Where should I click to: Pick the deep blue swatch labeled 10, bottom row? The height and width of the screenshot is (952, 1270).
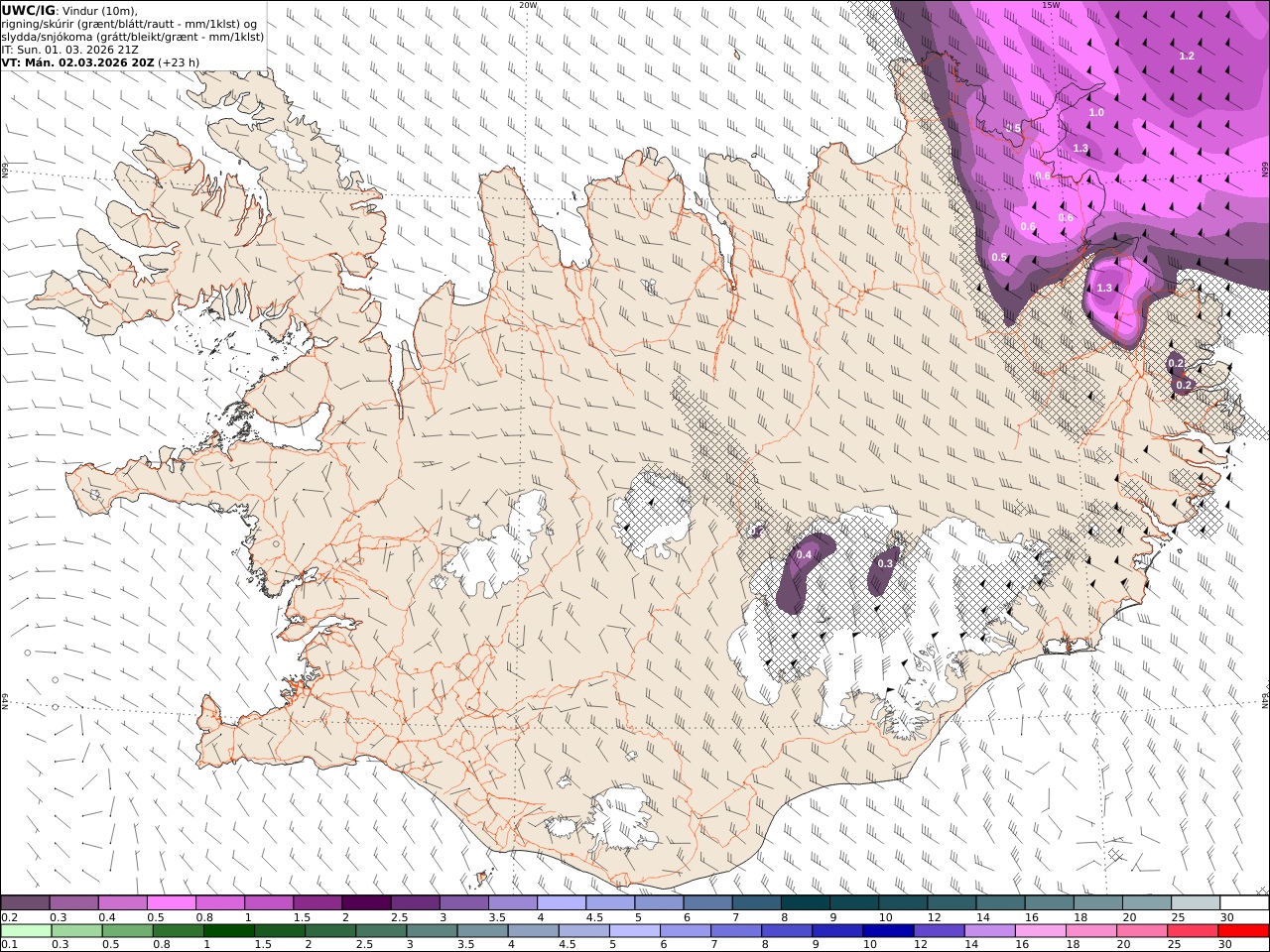point(887,931)
